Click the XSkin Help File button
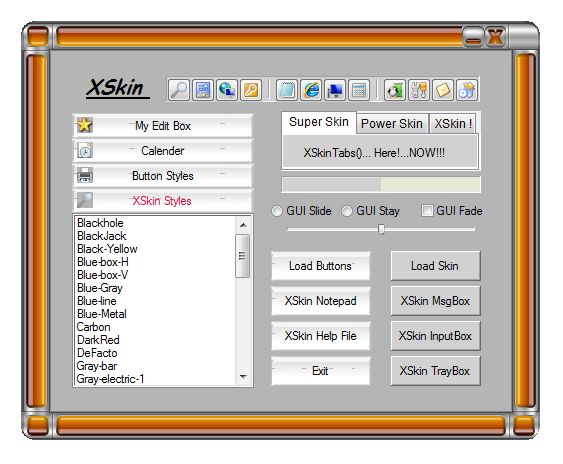This screenshot has width=563, height=464. (x=321, y=336)
